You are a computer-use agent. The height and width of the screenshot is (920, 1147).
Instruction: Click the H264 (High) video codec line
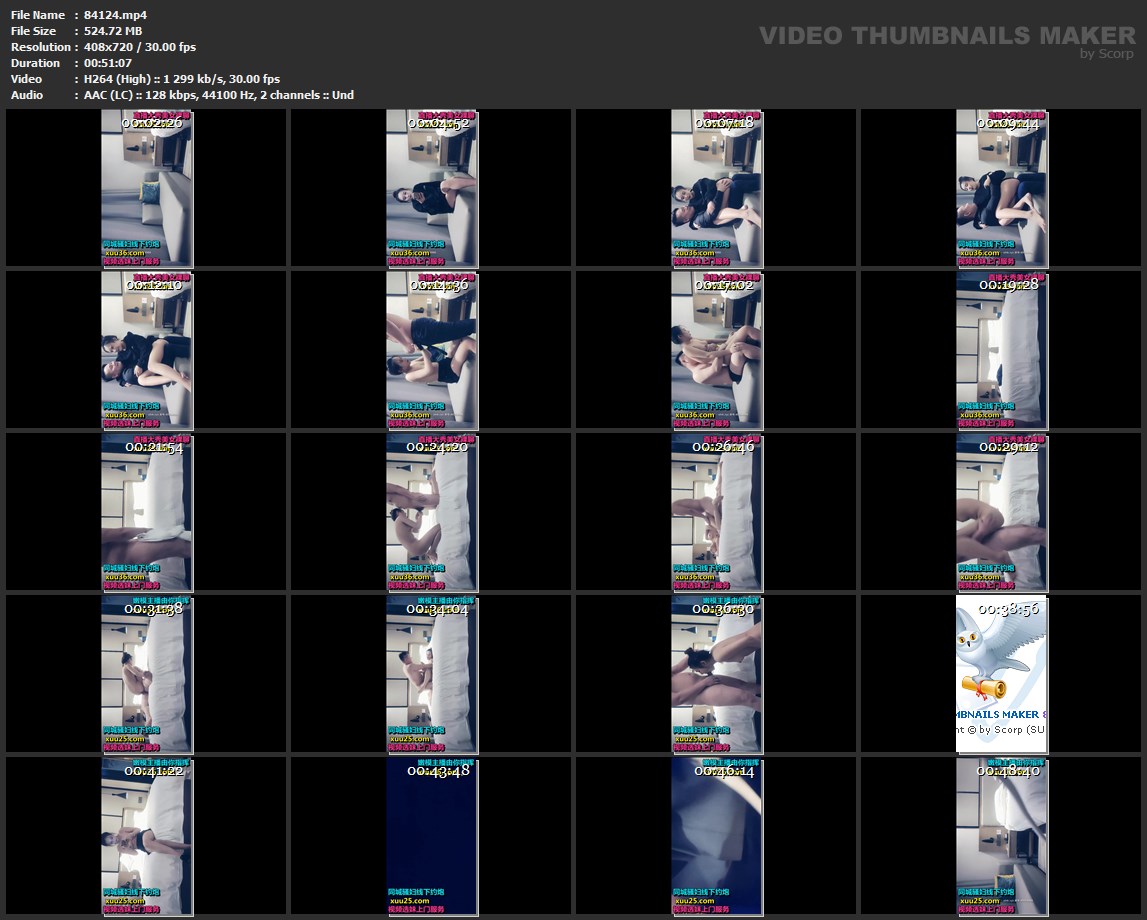coord(182,79)
